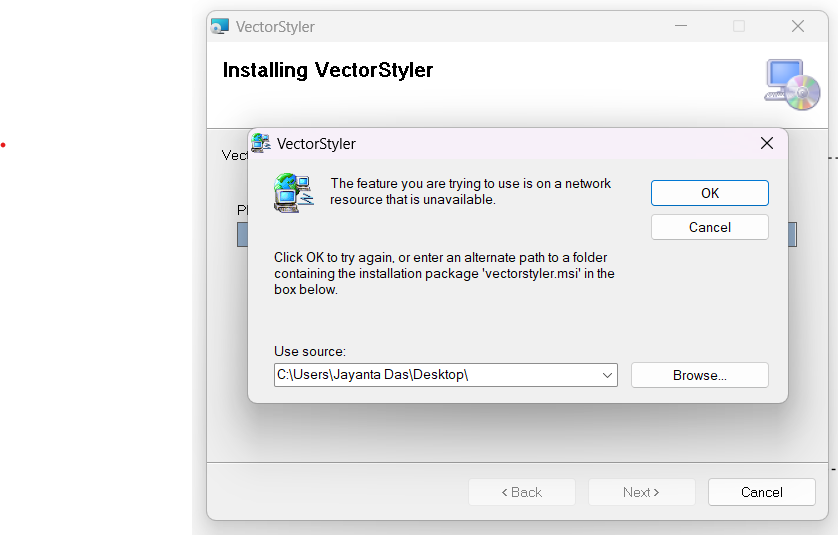This screenshot has width=838, height=535.
Task: Close the main installer window
Action: click(797, 27)
